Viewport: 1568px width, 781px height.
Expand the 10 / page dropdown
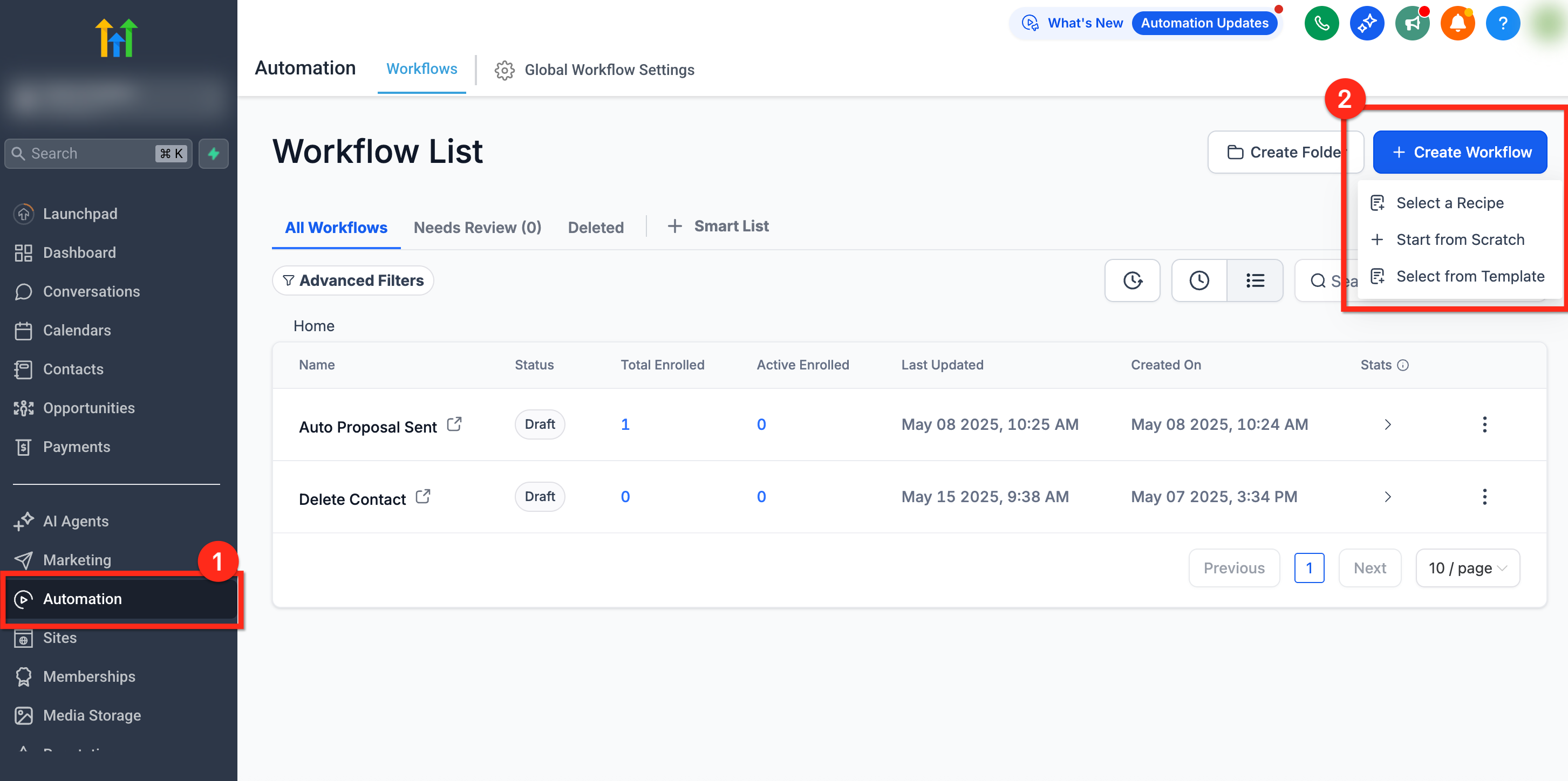click(1468, 568)
